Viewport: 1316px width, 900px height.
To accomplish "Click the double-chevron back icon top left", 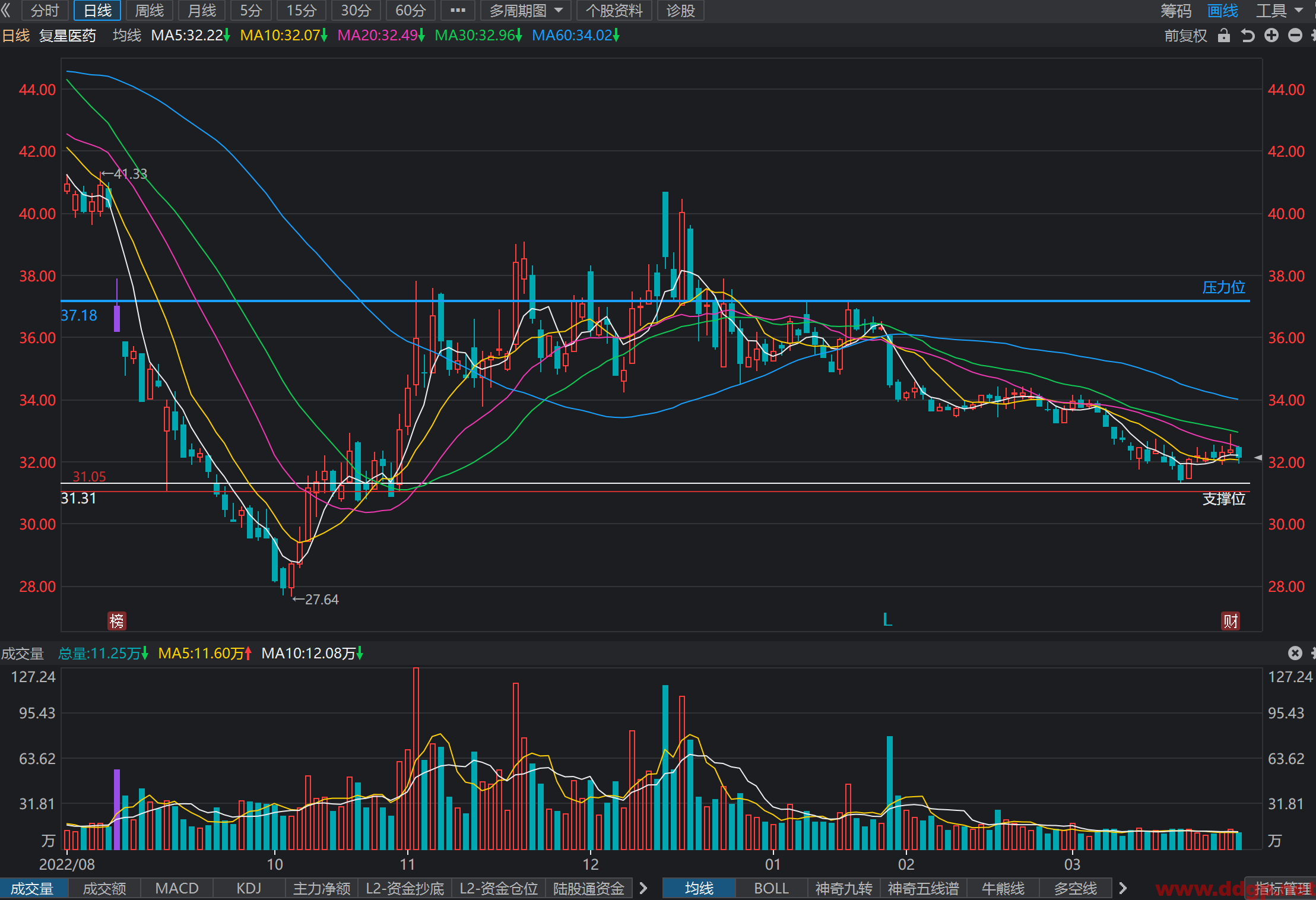I will [x=7, y=10].
